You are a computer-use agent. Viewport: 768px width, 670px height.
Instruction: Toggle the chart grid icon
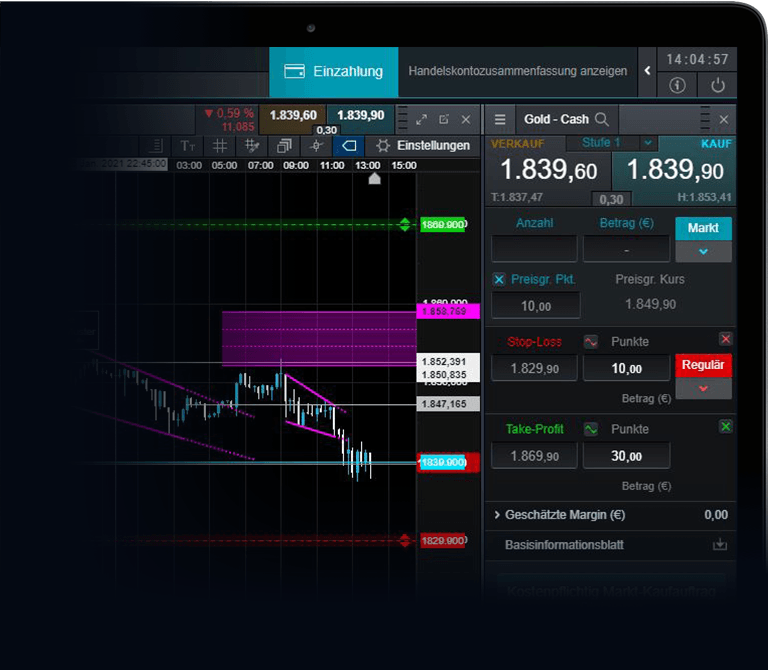click(220, 145)
